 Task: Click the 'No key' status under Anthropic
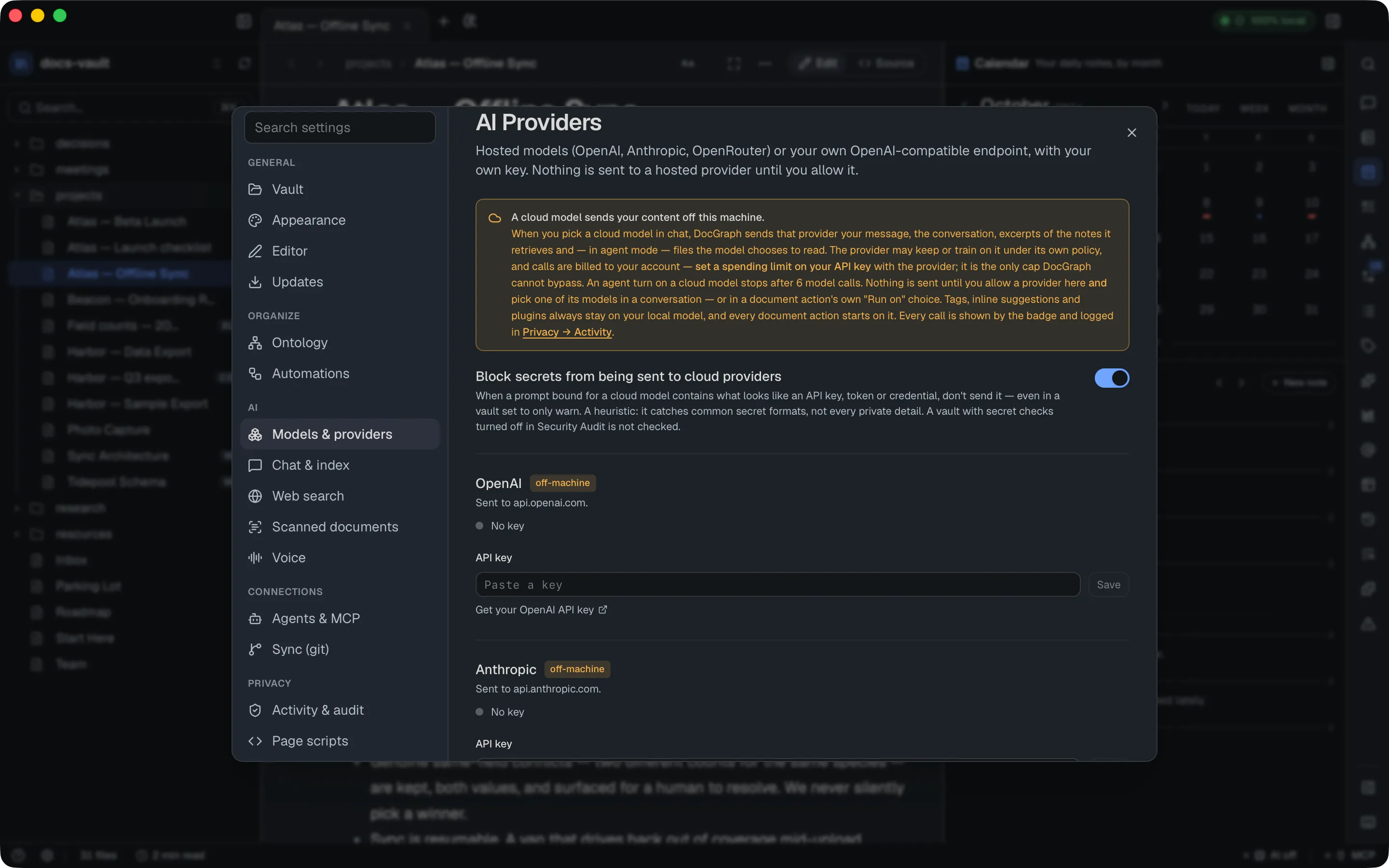click(x=500, y=712)
